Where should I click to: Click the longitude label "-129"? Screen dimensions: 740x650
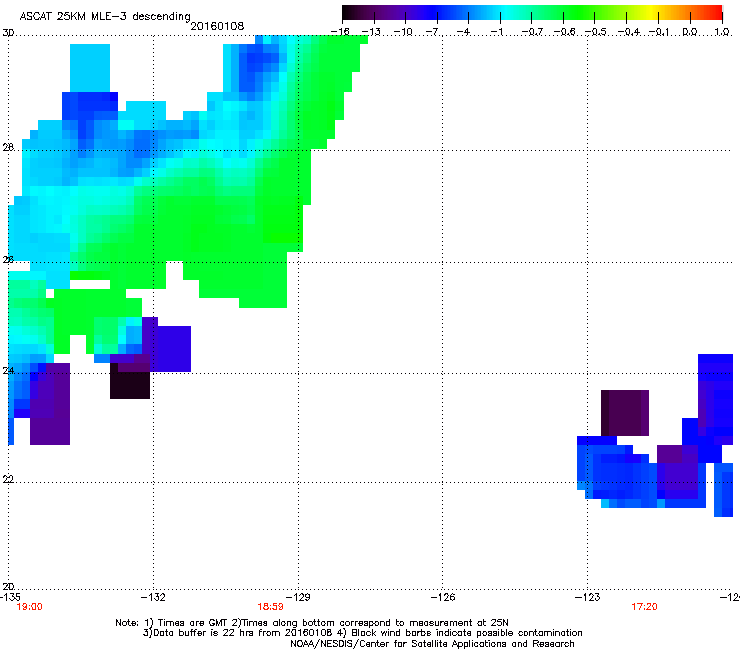(x=298, y=598)
